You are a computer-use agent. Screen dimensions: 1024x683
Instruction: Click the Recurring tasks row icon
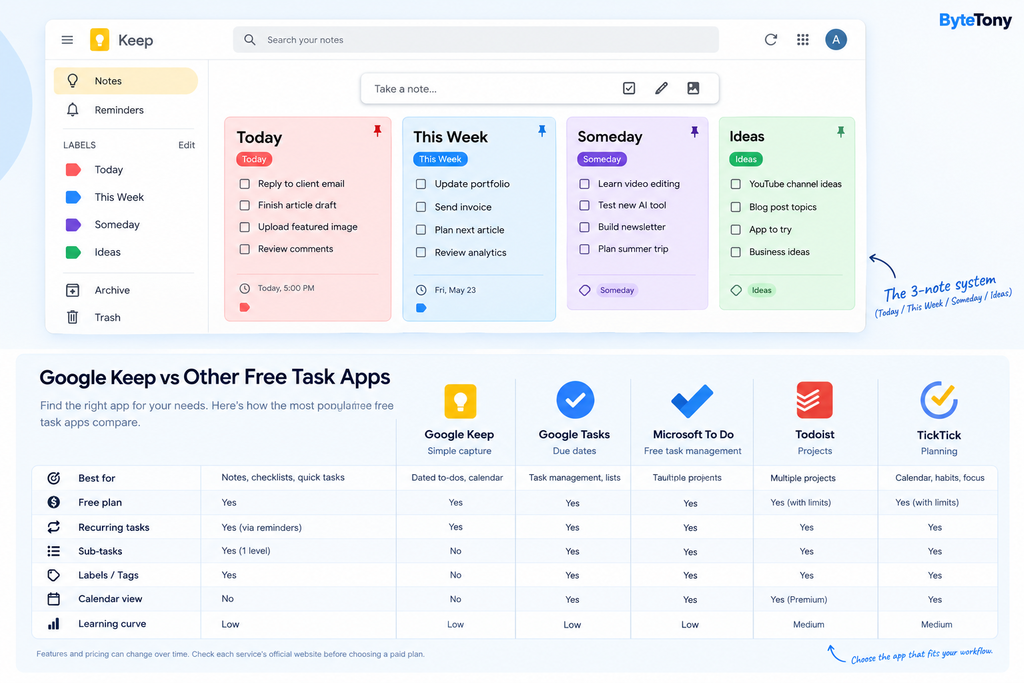54,527
